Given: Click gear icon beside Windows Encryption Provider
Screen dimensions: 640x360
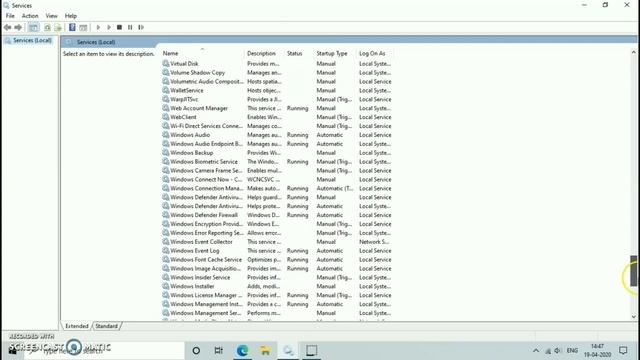Looking at the screenshot, I should pos(165,224).
